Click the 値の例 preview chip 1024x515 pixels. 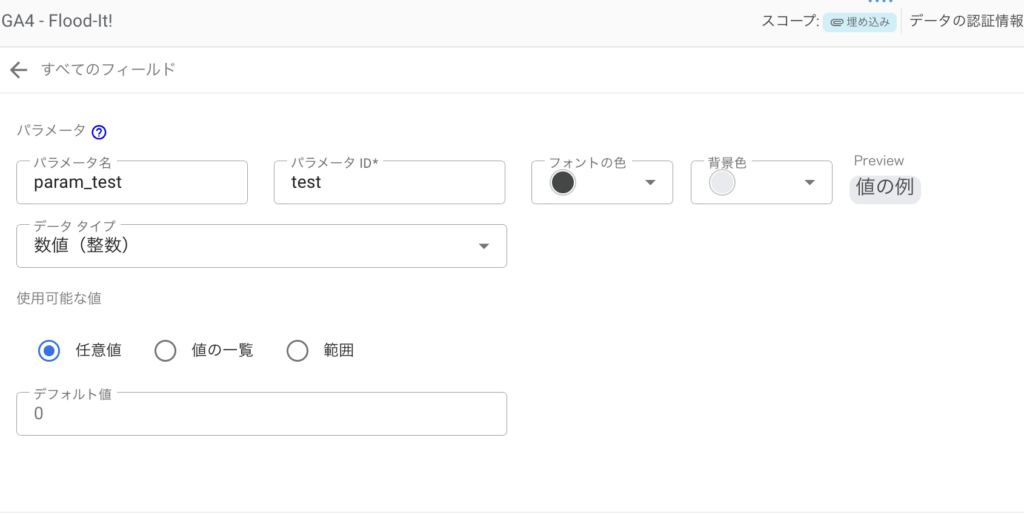click(885, 189)
